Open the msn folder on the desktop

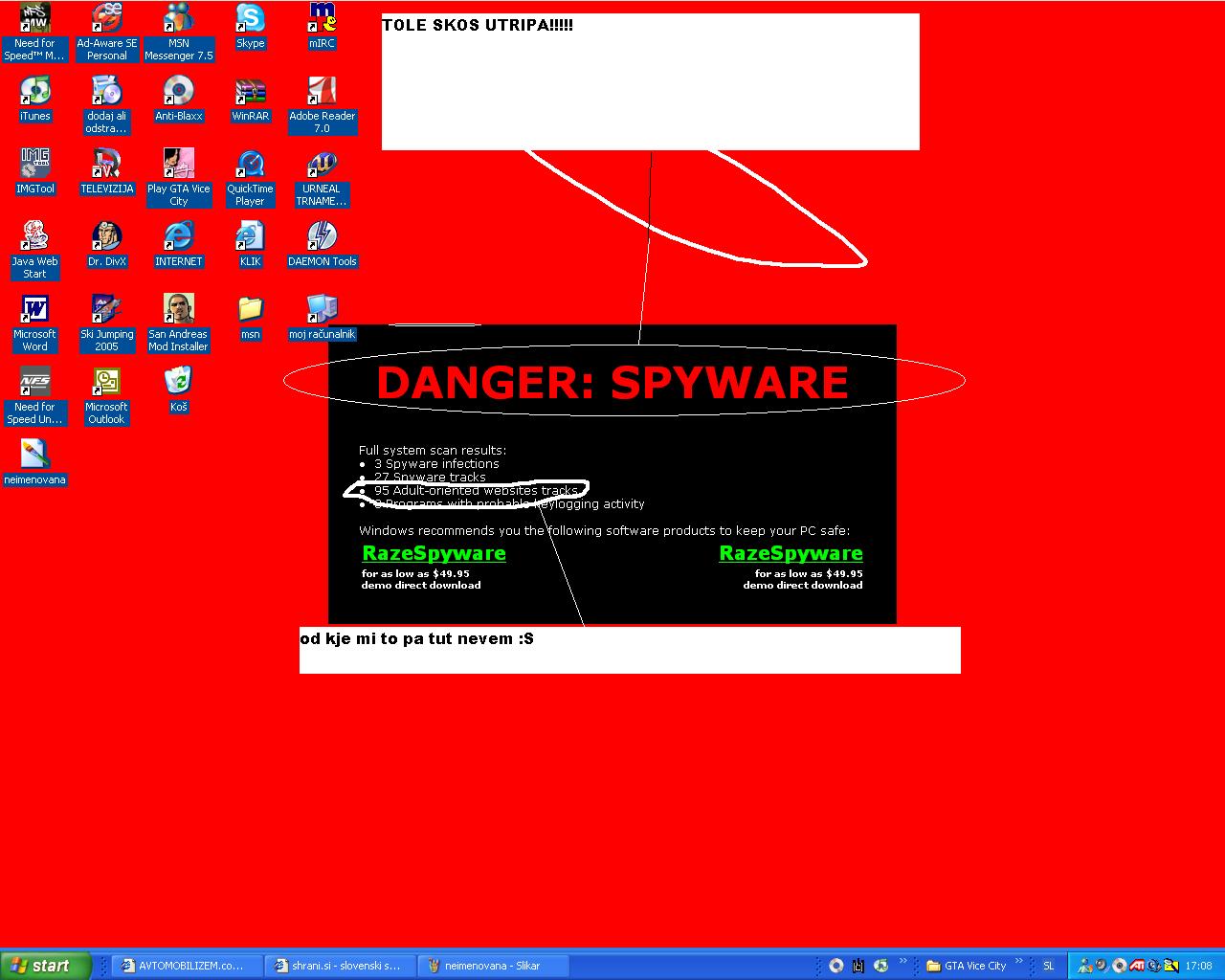pyautogui.click(x=250, y=317)
